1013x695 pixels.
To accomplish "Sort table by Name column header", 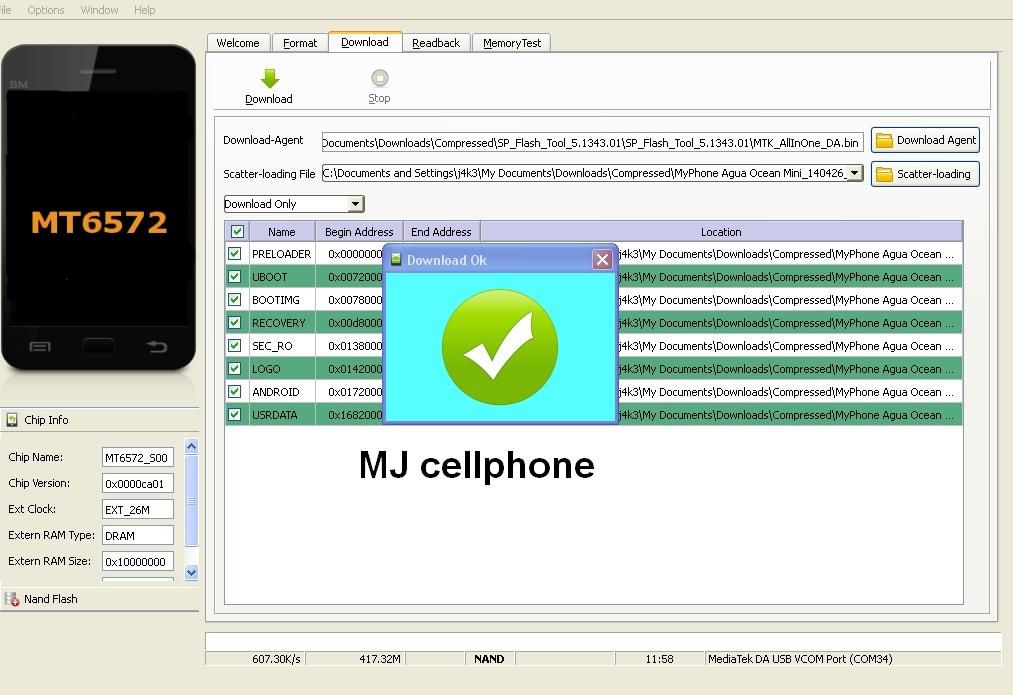I will [x=281, y=232].
